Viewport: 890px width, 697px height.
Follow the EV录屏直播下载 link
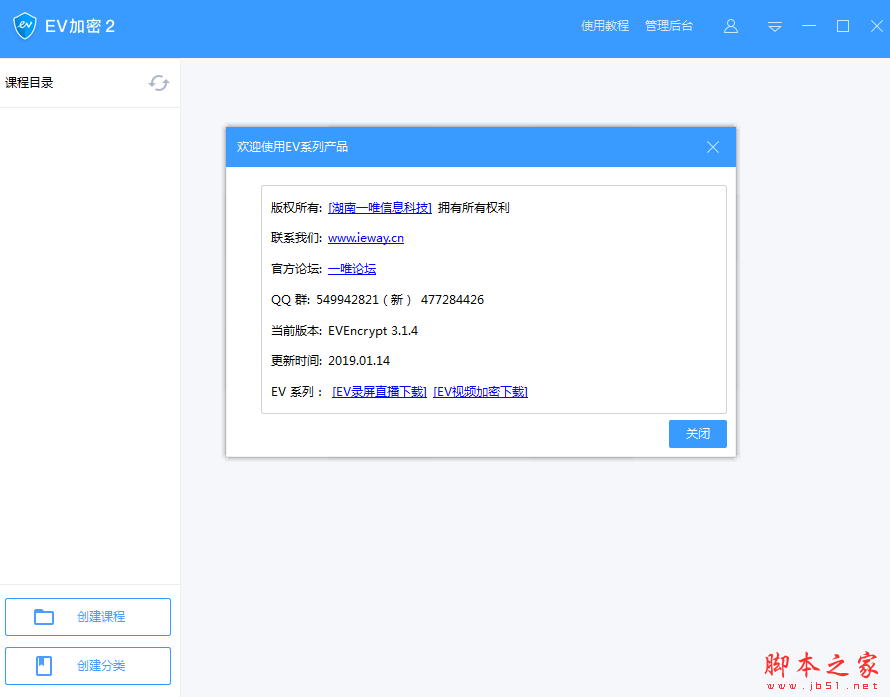[379, 392]
